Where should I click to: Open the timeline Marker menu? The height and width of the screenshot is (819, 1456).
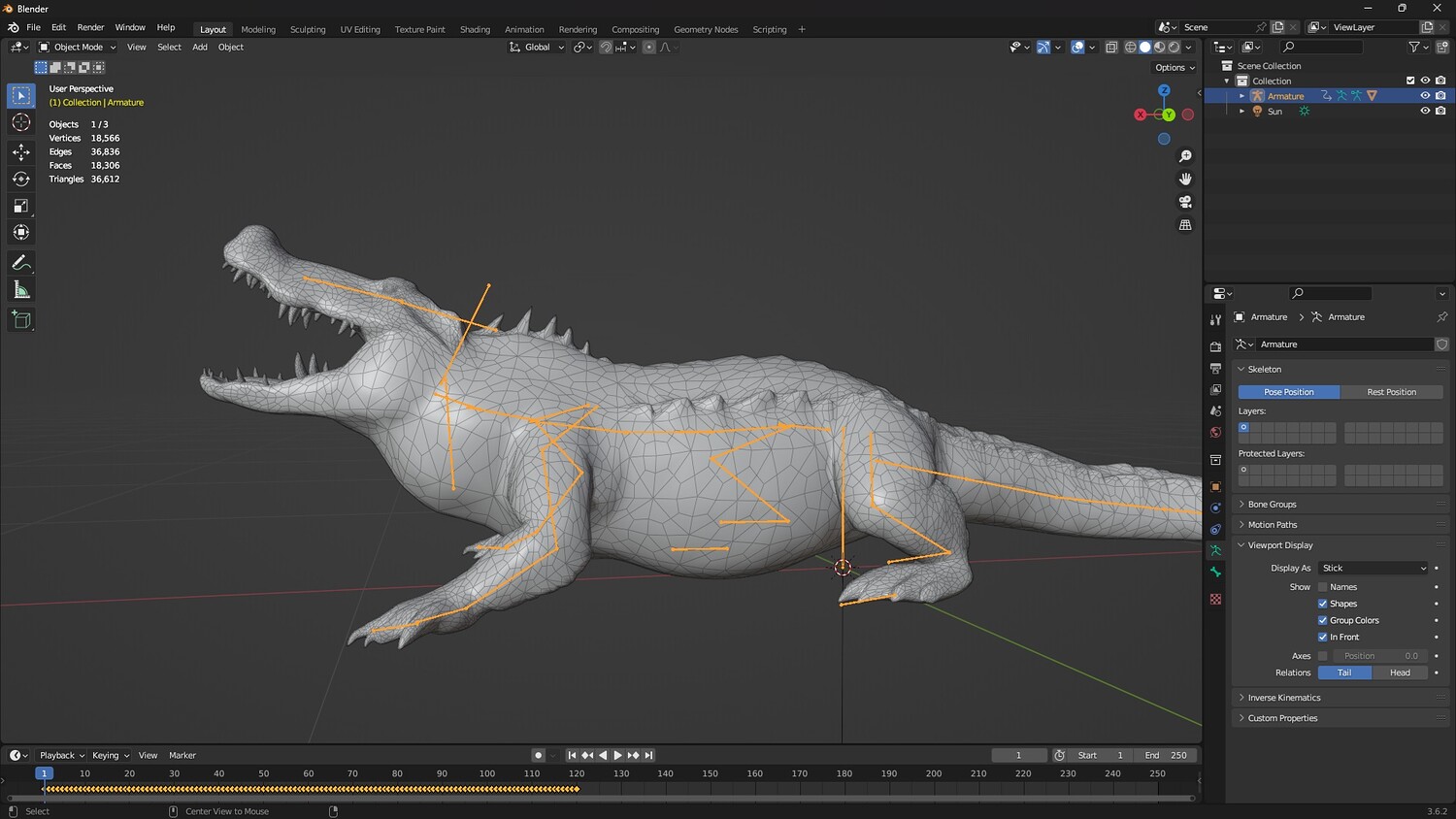182,755
